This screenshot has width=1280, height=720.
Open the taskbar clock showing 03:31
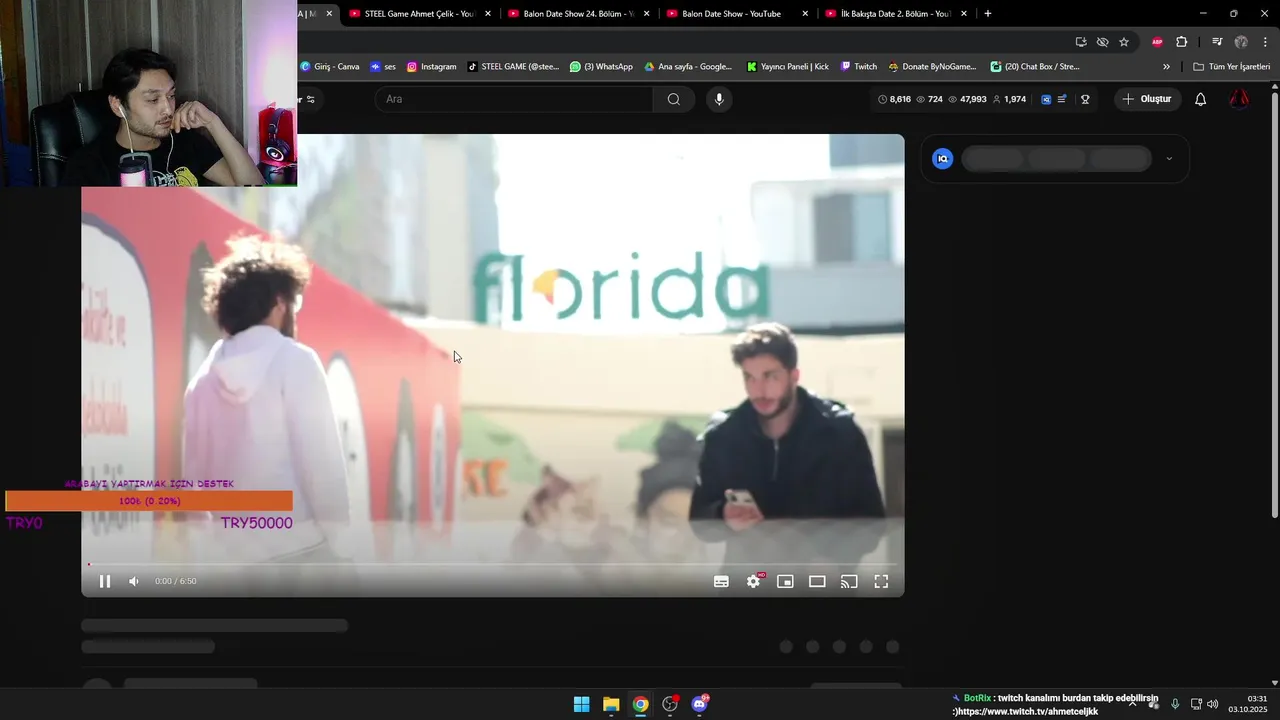coord(1248,704)
